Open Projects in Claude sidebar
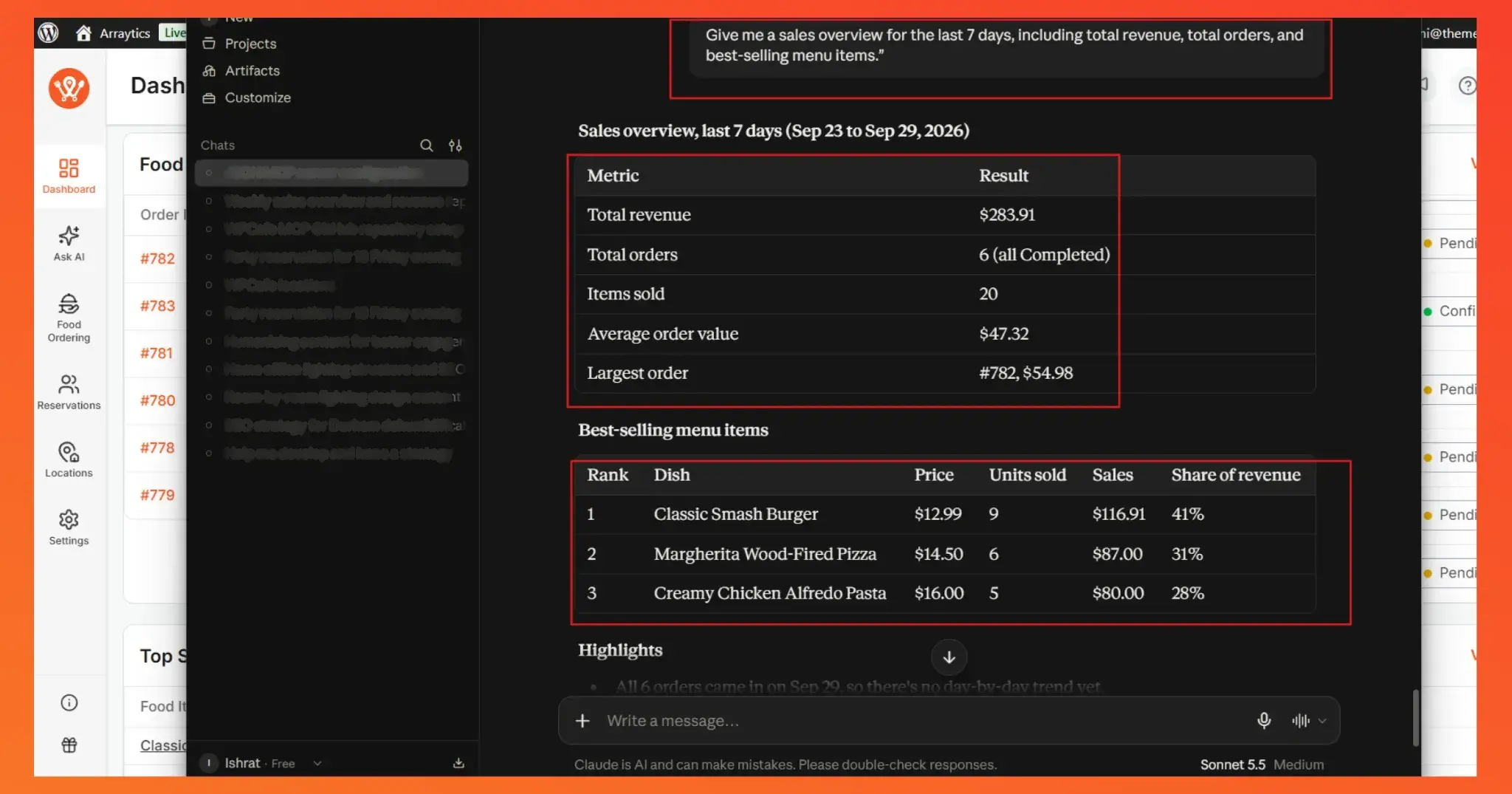Viewport: 1512px width, 794px height. point(240,44)
